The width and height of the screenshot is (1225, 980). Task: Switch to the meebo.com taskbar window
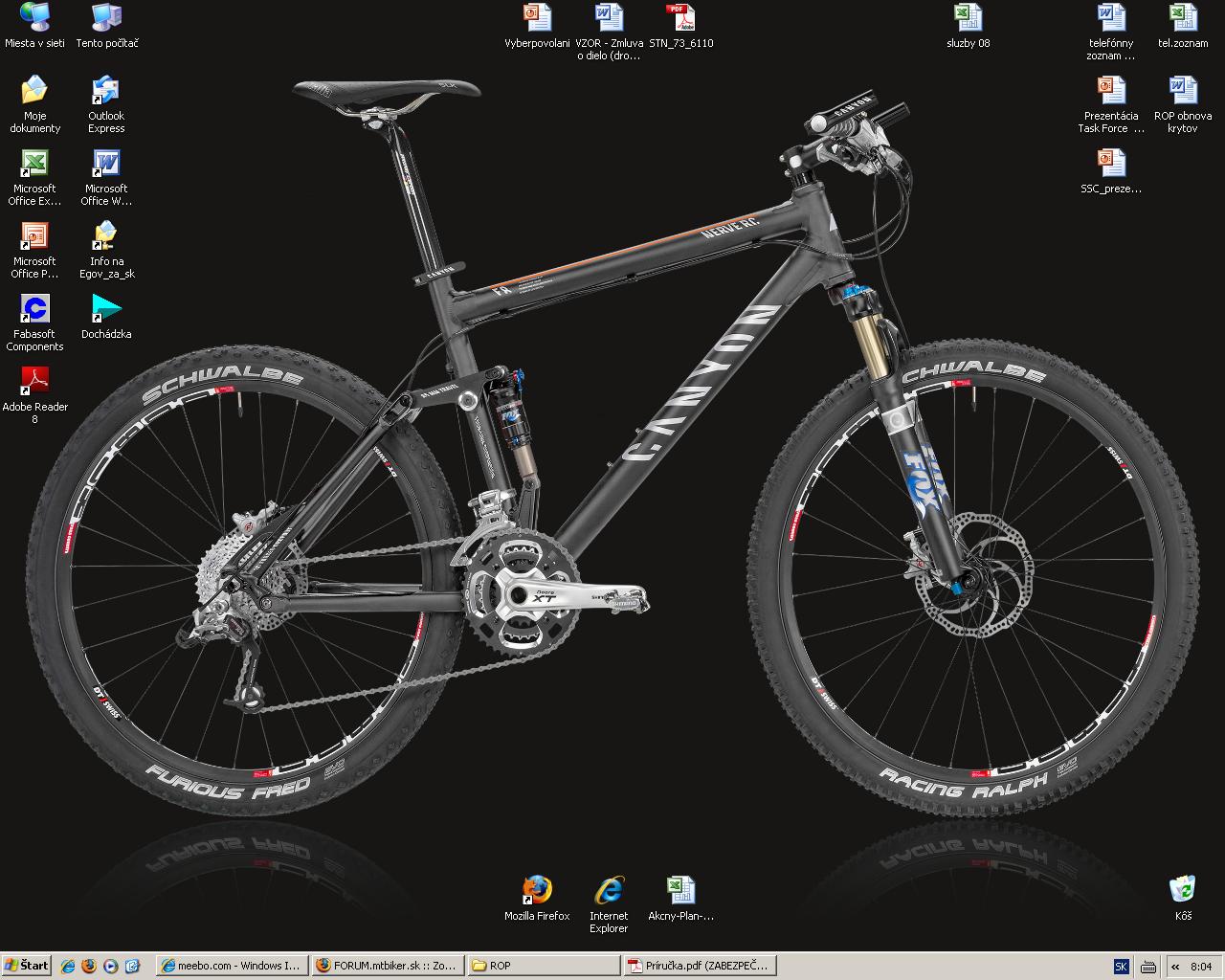tap(231, 966)
